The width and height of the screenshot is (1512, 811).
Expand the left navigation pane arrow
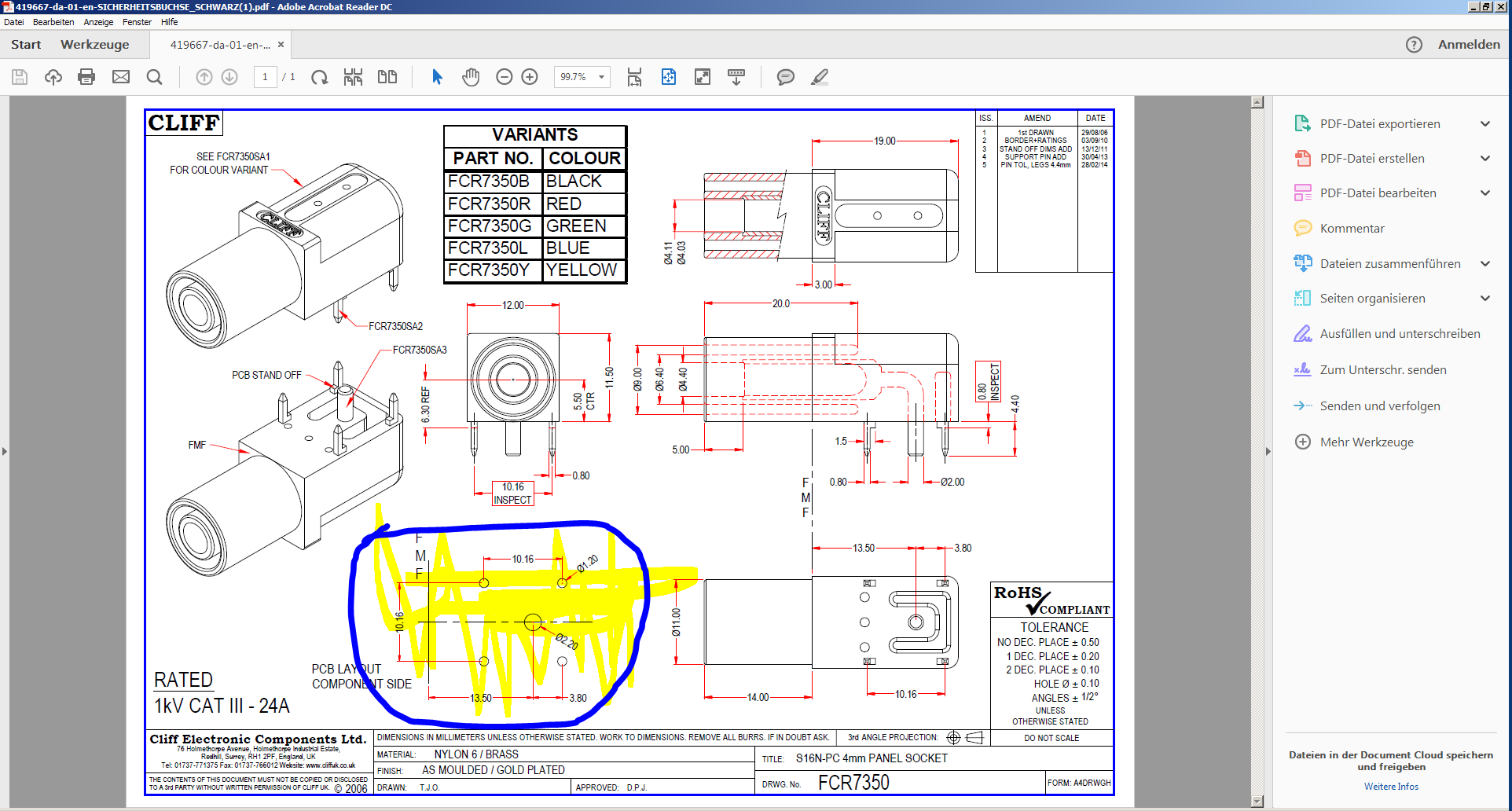pos(5,452)
